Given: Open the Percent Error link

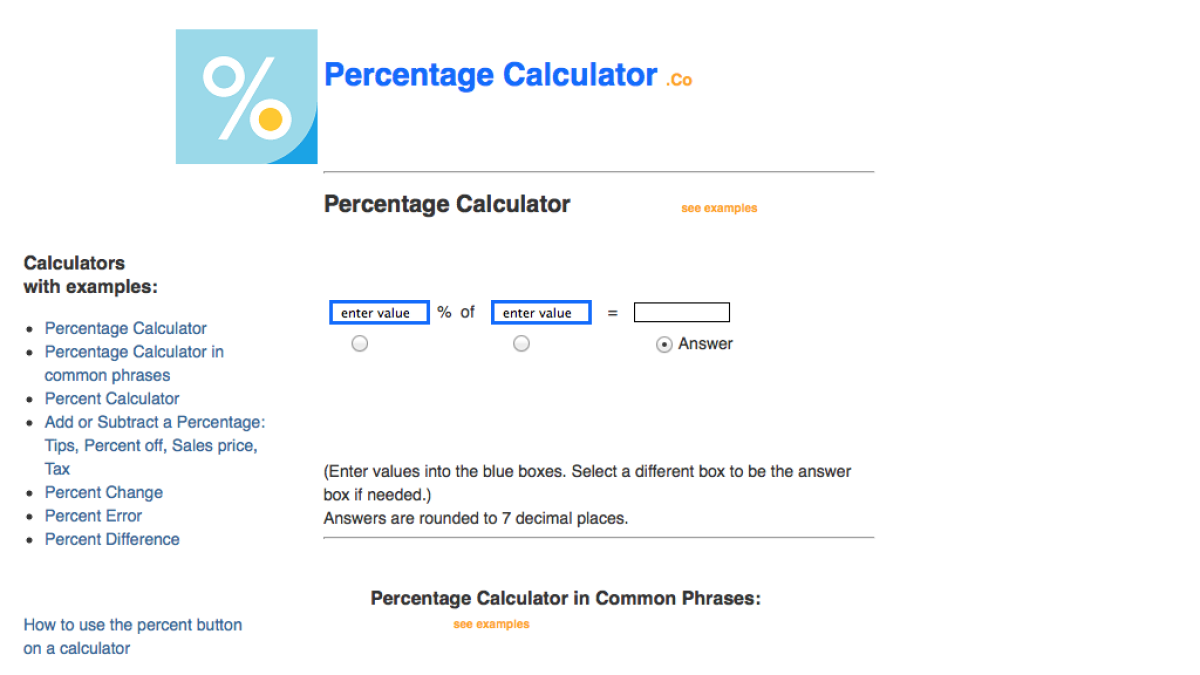Looking at the screenshot, I should (93, 515).
